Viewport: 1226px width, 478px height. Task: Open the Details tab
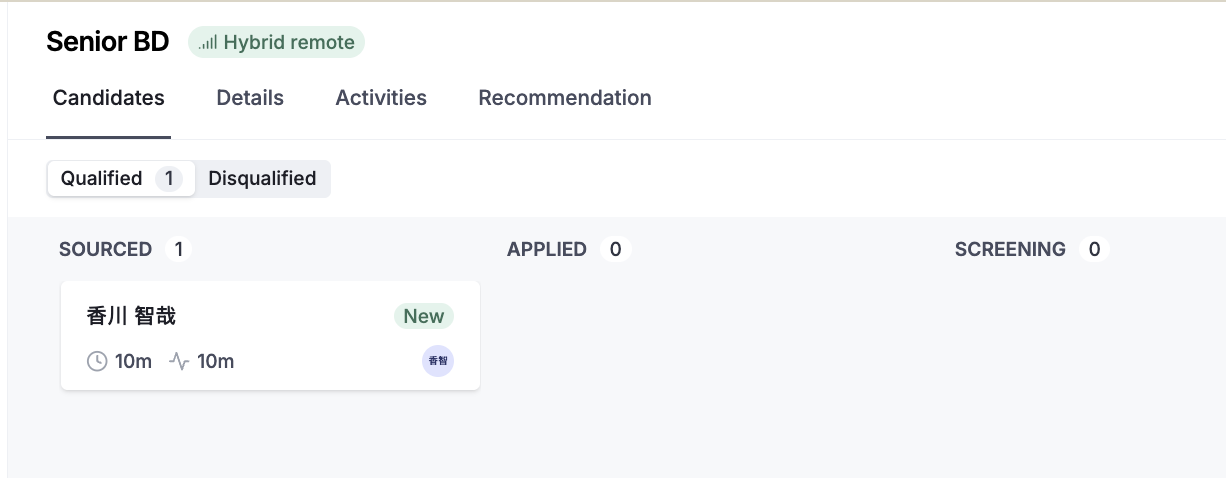[x=250, y=98]
